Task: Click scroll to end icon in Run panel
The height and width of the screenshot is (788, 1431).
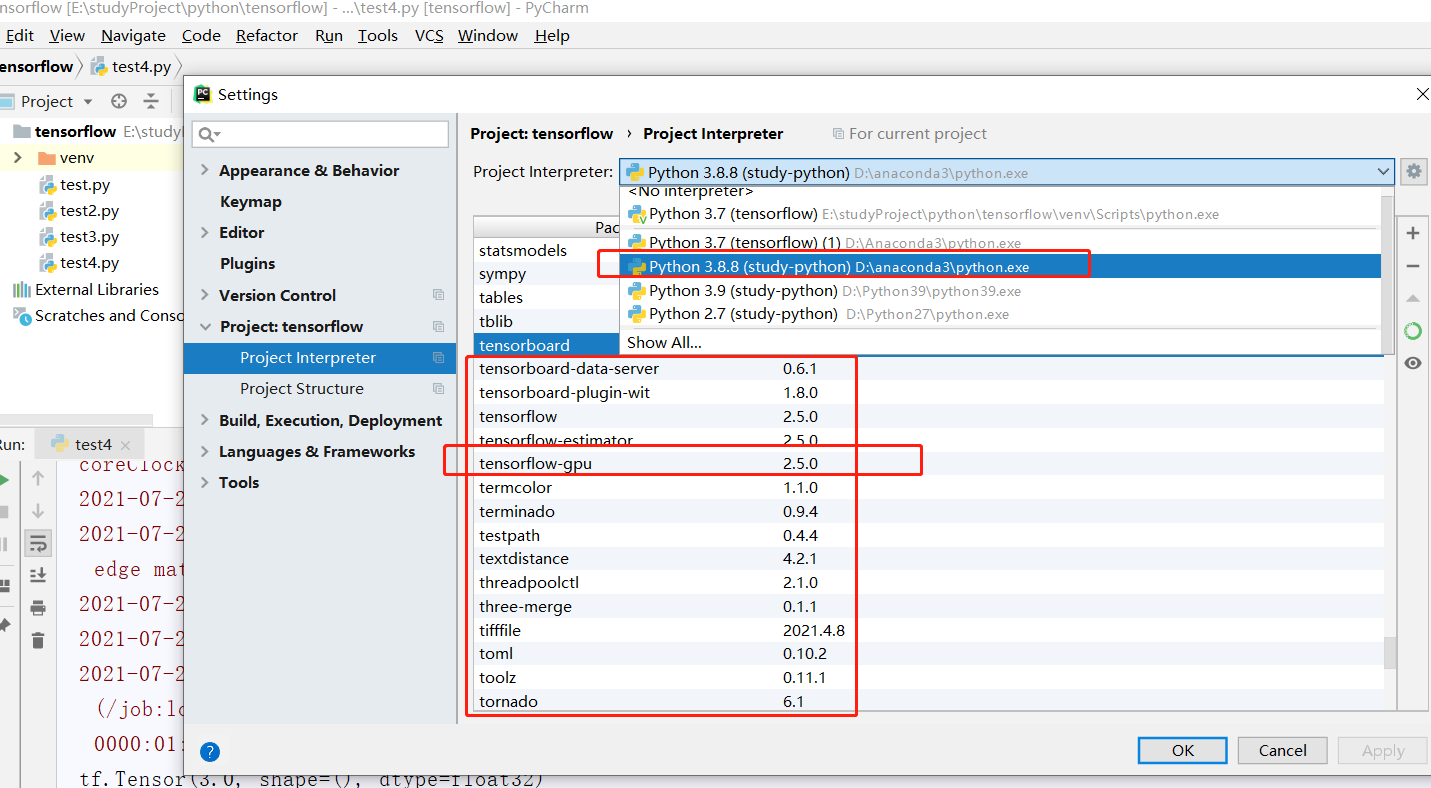Action: [x=38, y=575]
